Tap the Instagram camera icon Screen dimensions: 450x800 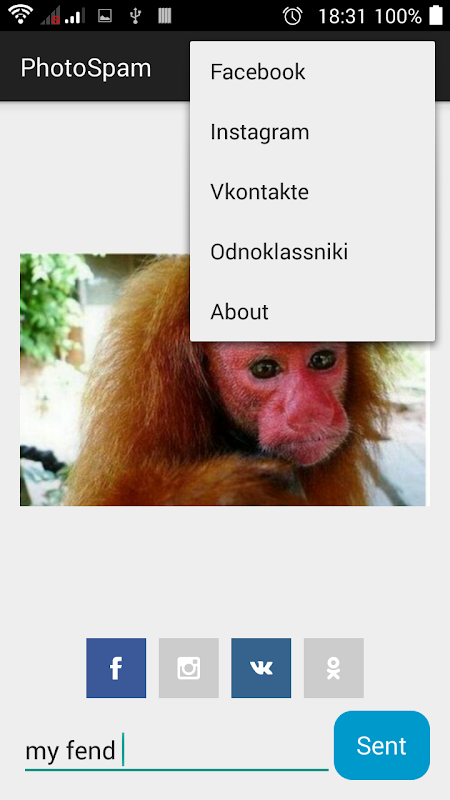(x=188, y=667)
